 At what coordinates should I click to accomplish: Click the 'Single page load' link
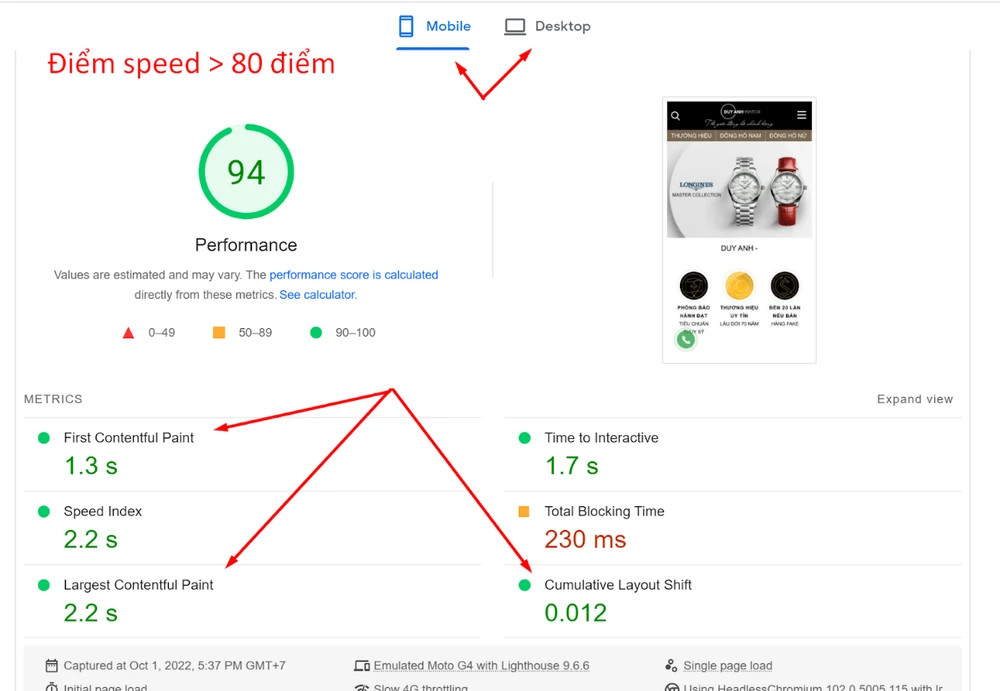pyautogui.click(x=727, y=666)
